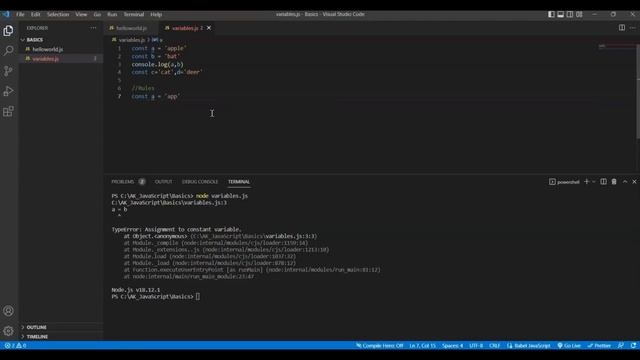This screenshot has height=360, width=640.
Task: Split the terminal pane
Action: (x=603, y=182)
